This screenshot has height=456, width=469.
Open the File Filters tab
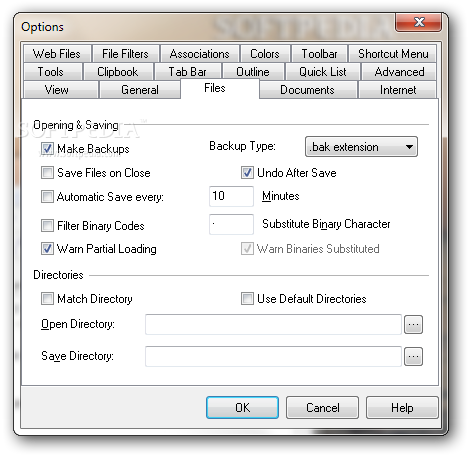[x=125, y=54]
